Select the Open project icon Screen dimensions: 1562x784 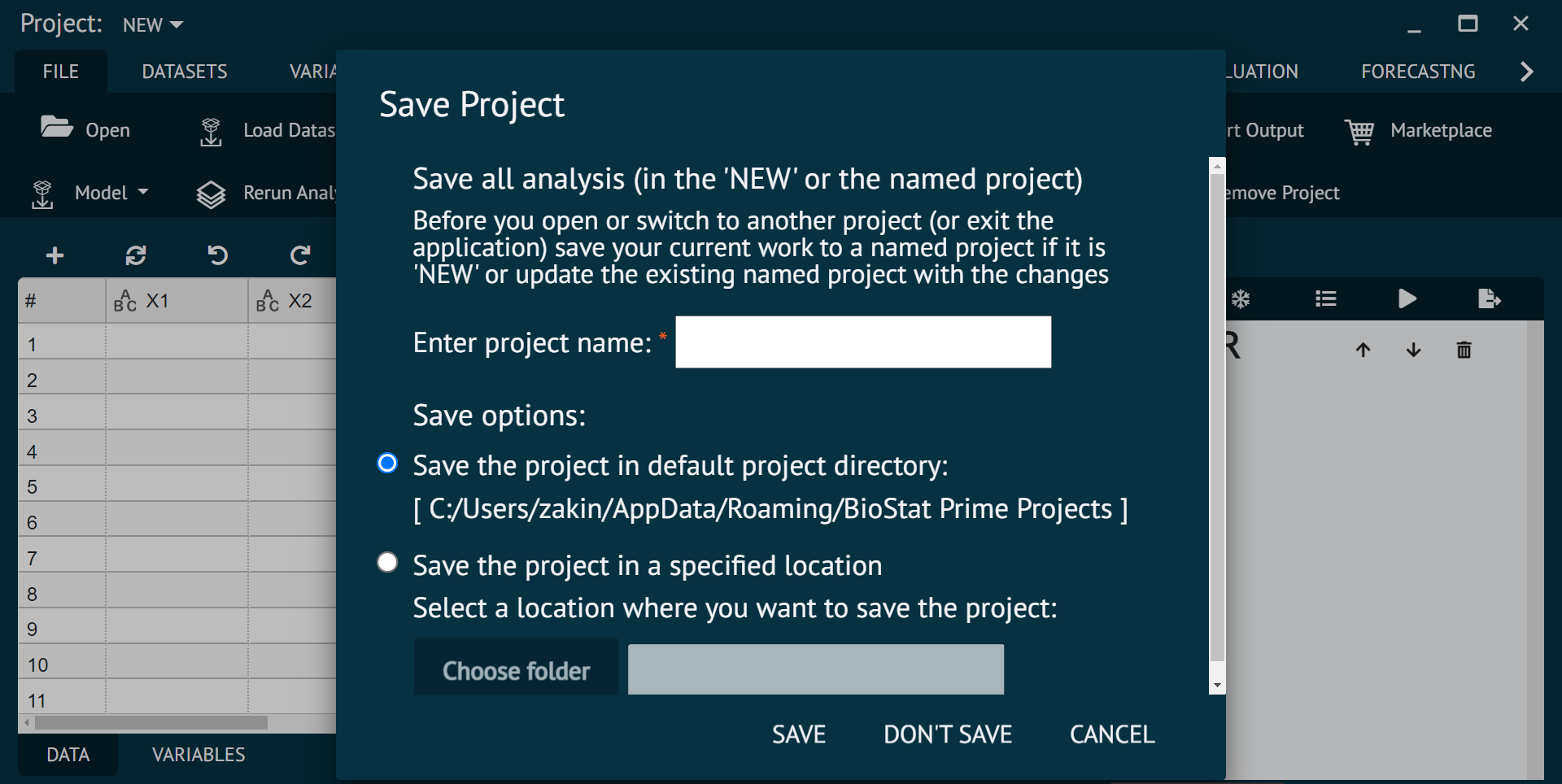pyautogui.click(x=55, y=128)
